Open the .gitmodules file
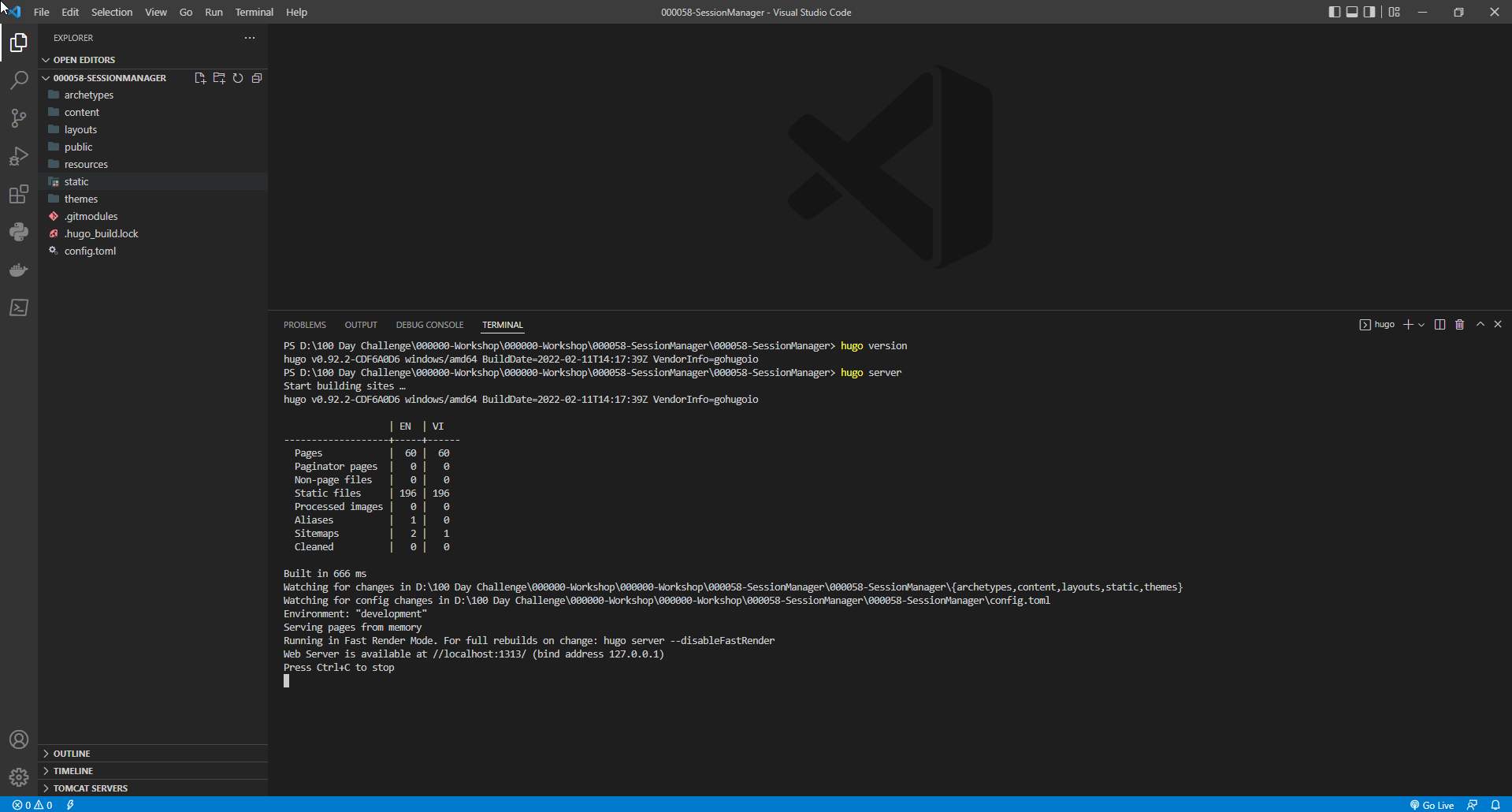This screenshot has height=812, width=1512. pyautogui.click(x=153, y=217)
